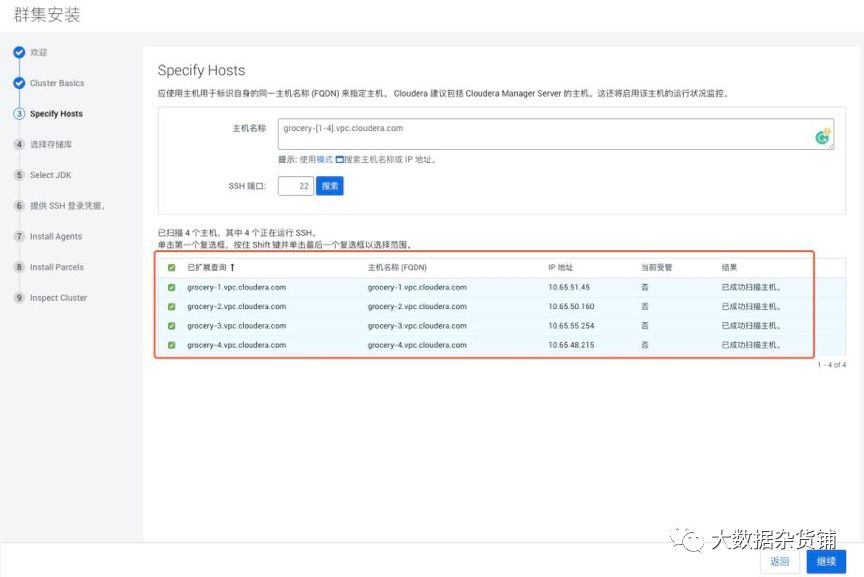Uncheck the grocery-3.vpc.cloudera.com host checkbox
Viewport: 864px width, 577px height.
pyautogui.click(x=171, y=326)
